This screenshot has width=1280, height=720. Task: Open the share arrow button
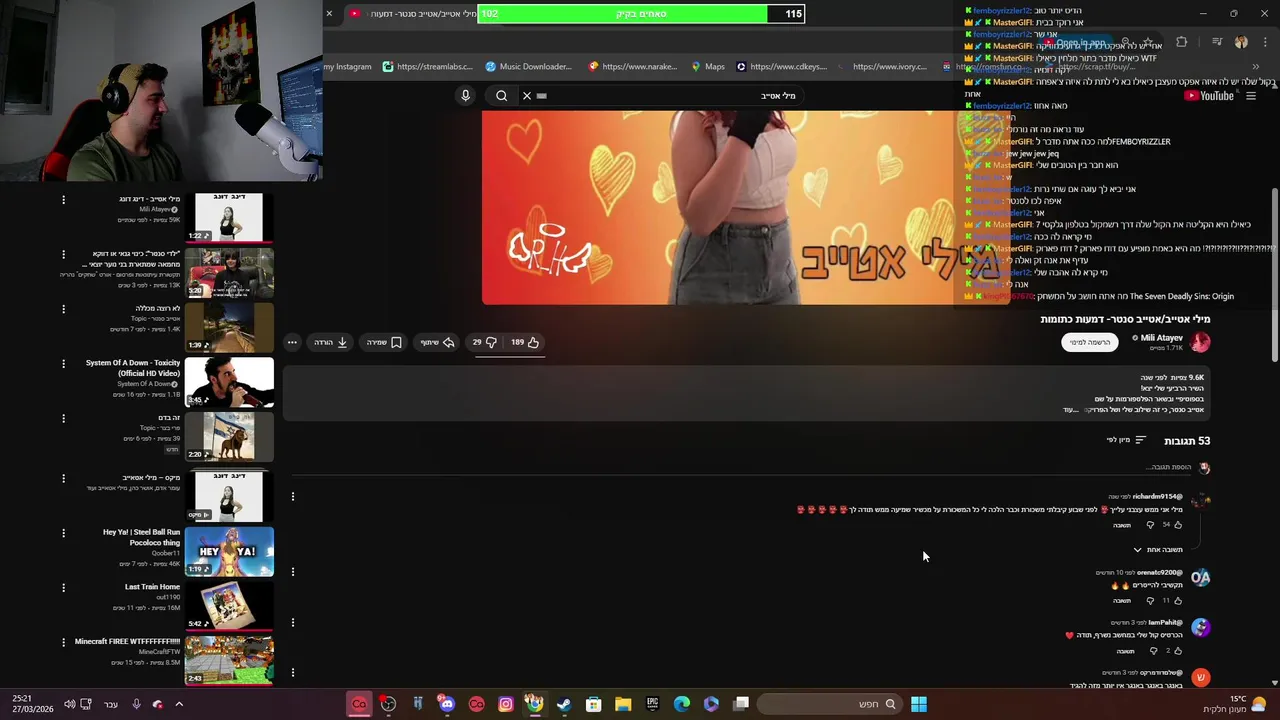[438, 342]
